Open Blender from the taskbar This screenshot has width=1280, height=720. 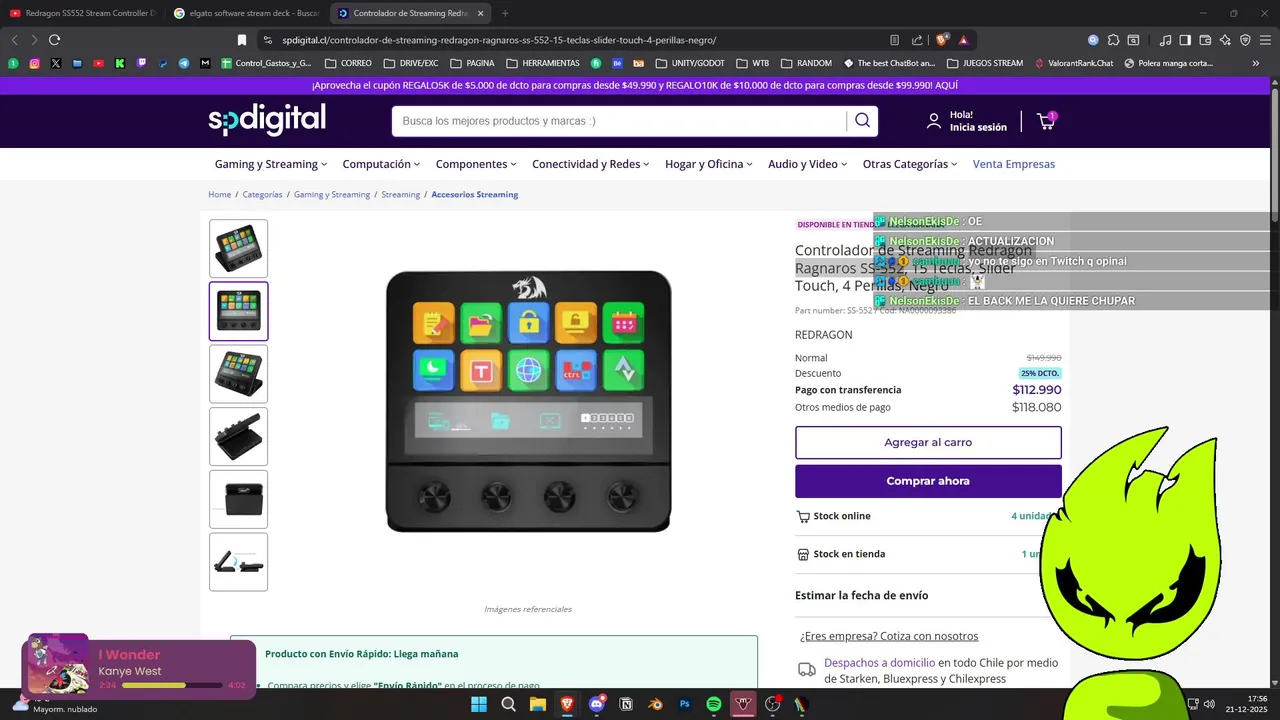coord(655,704)
